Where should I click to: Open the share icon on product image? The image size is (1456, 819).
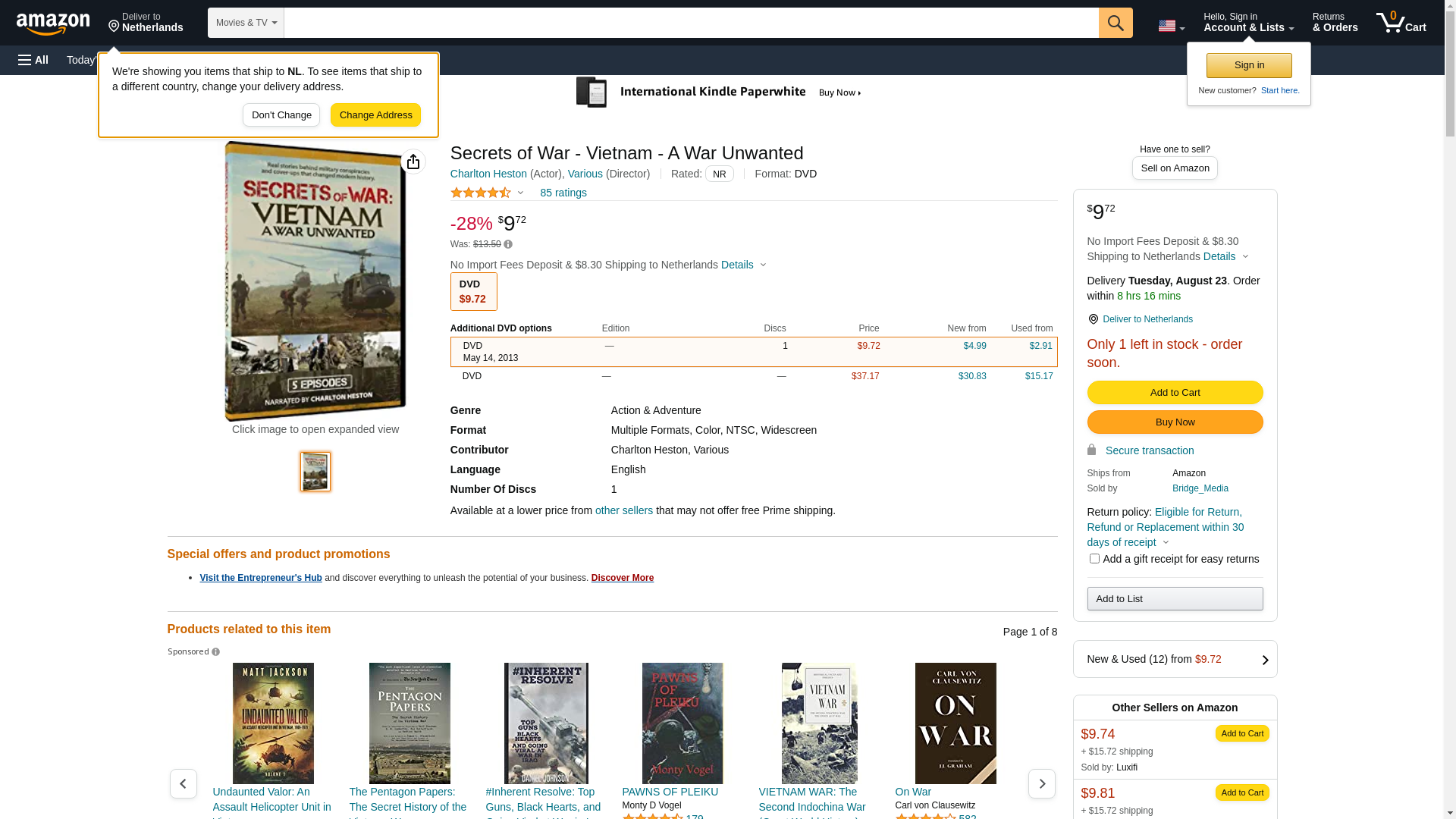413,162
